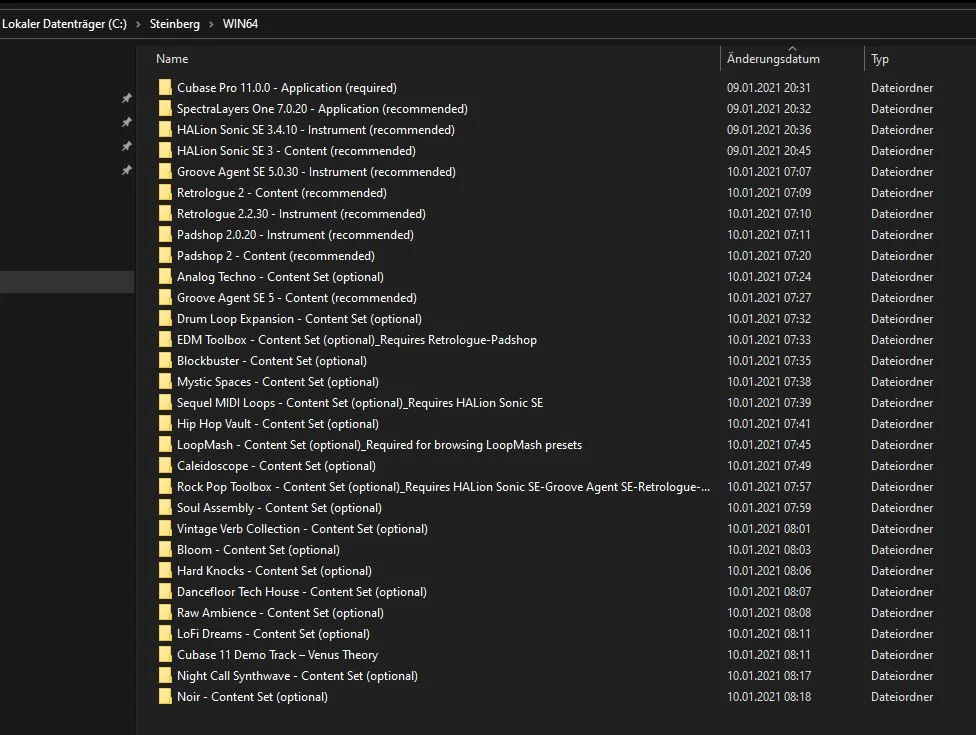Select the Retrologue 2 Content folder icon
Viewport: 976px width, 735px height.
(x=165, y=193)
